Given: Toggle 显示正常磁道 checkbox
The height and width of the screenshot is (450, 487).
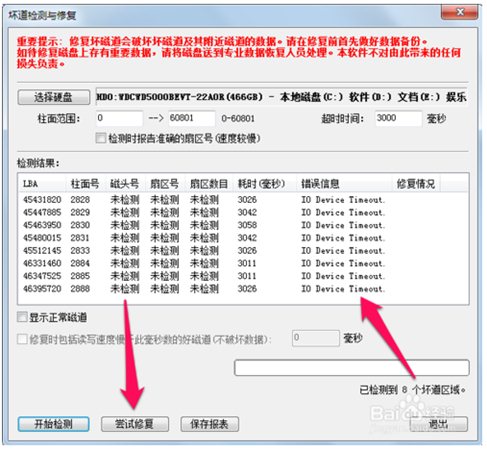Looking at the screenshot, I should 22,317.
